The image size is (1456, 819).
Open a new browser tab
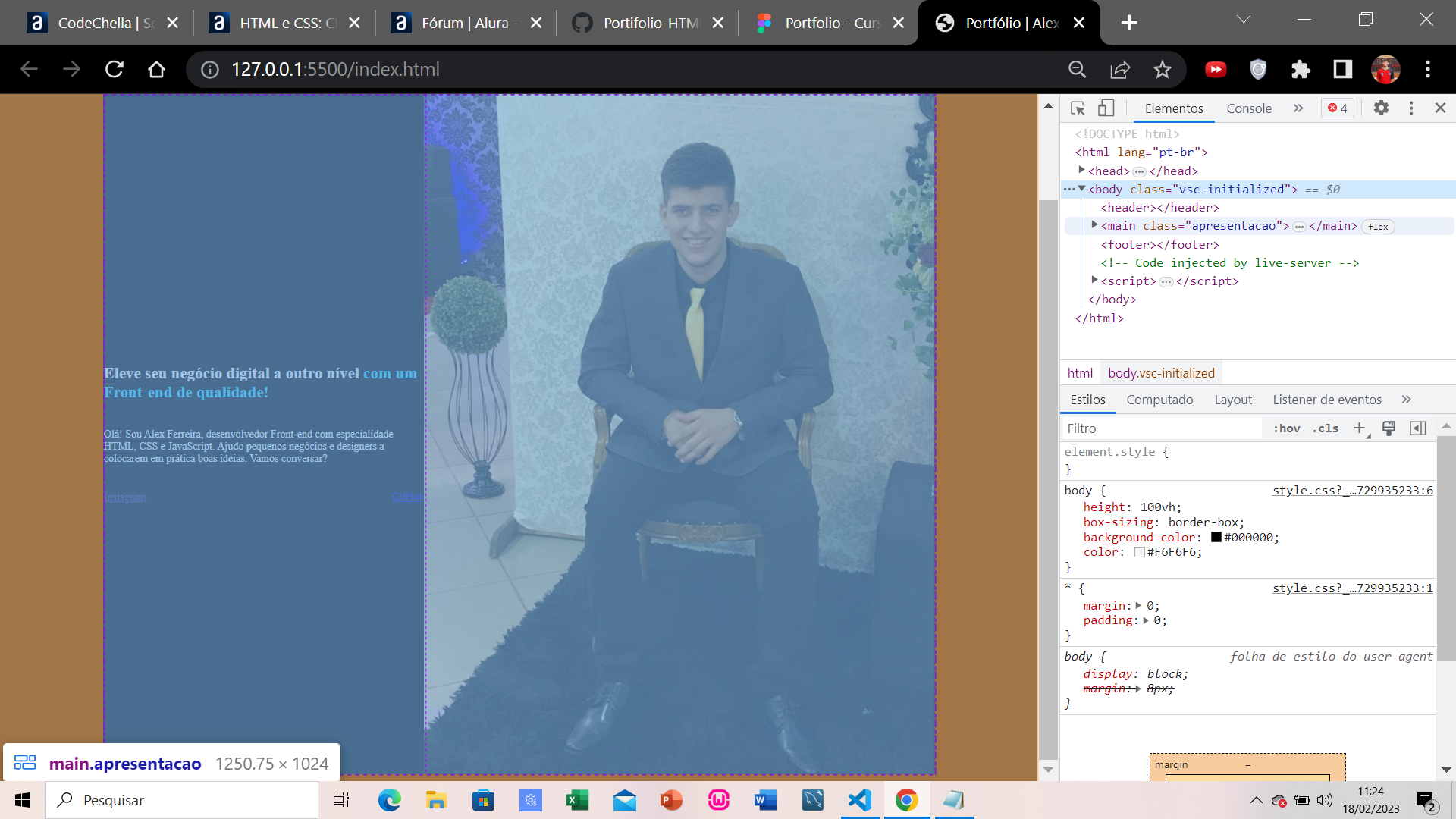coord(1129,23)
